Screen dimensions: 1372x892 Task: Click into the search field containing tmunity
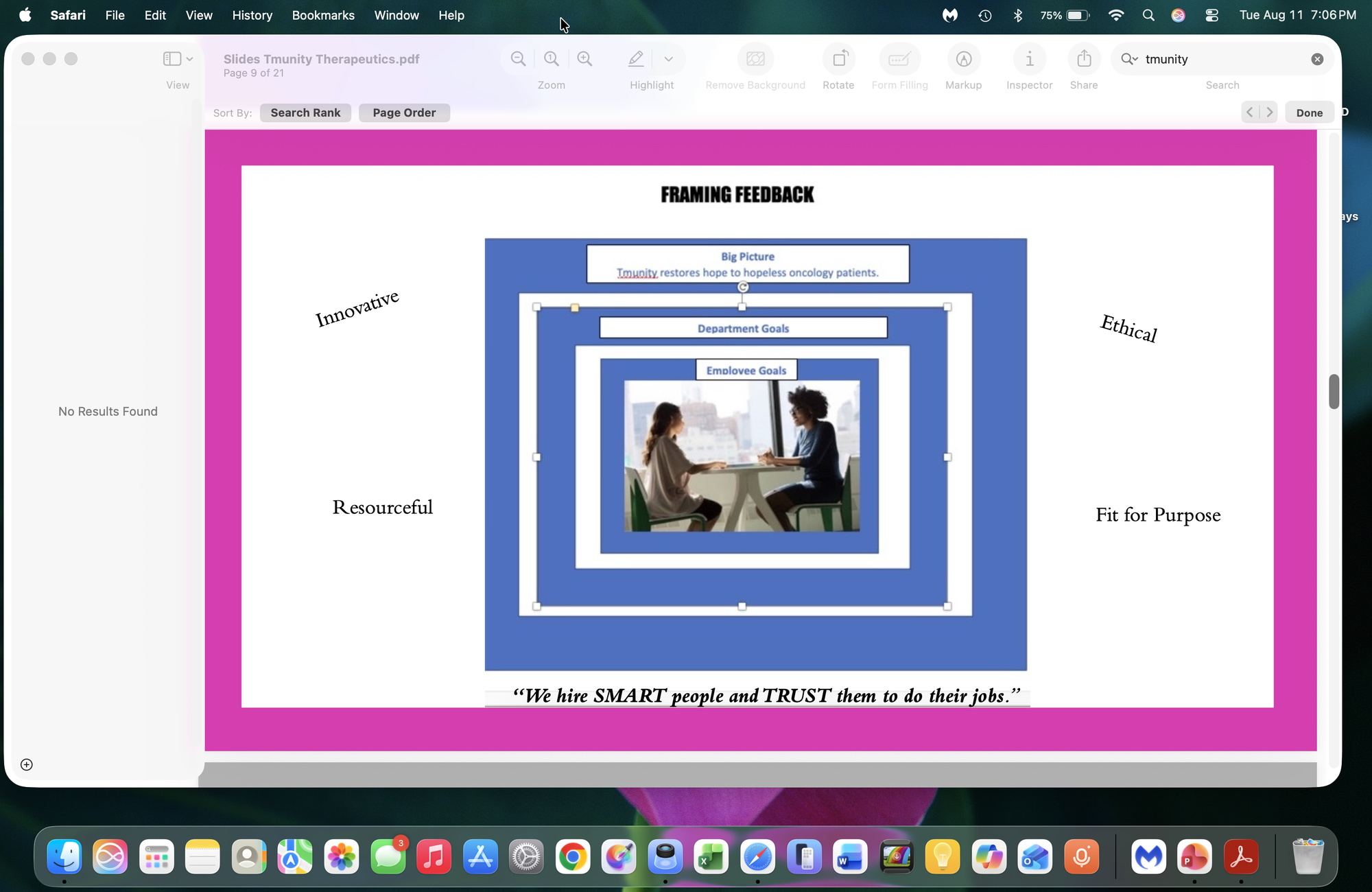pyautogui.click(x=1222, y=59)
